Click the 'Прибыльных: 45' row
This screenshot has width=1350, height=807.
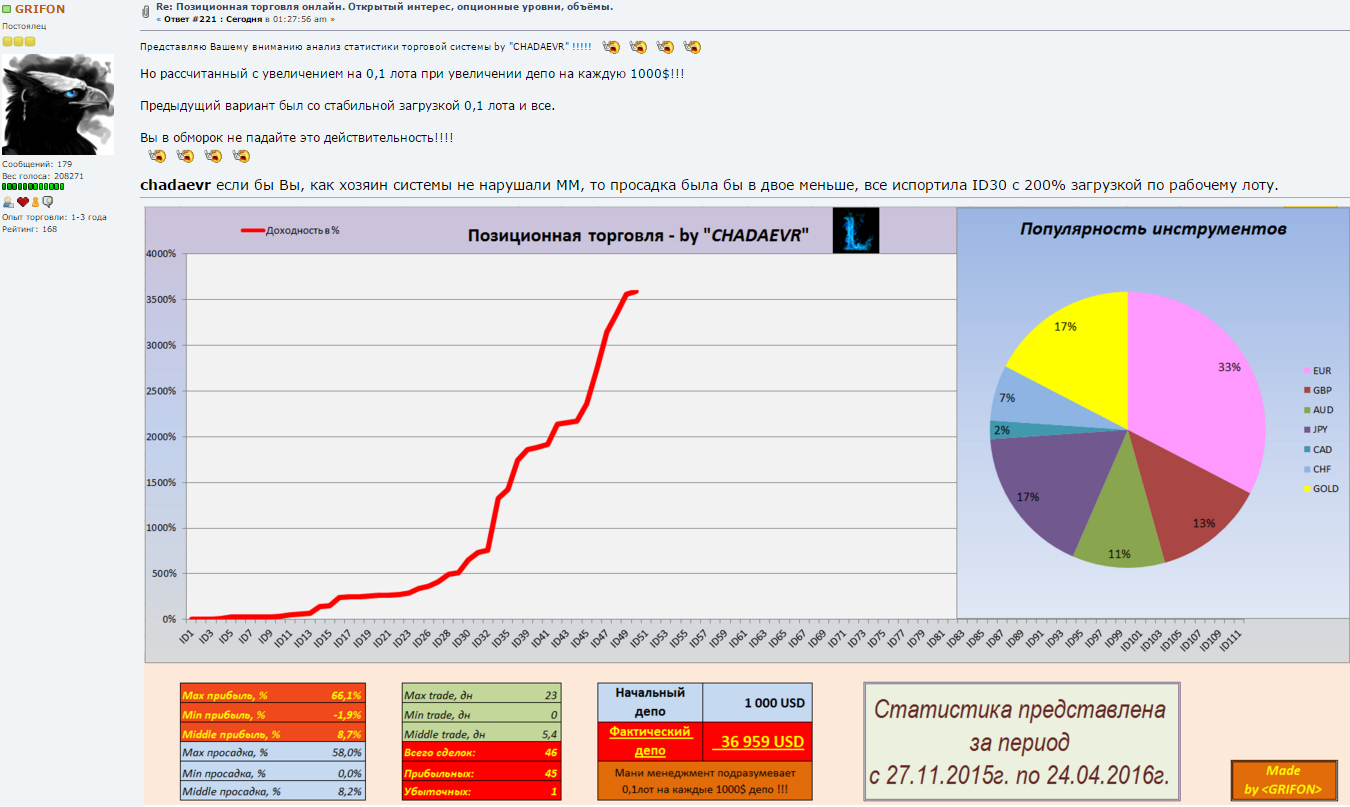tap(481, 772)
